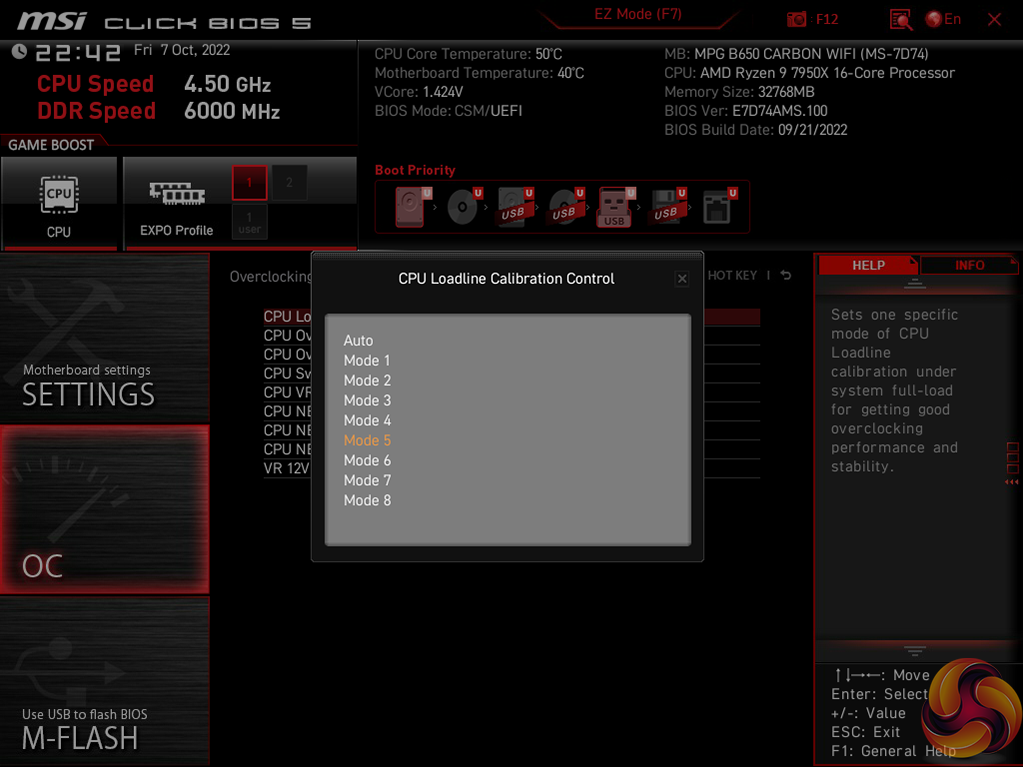Select USB key boot device icon
This screenshot has height=767, width=1023.
click(x=616, y=207)
